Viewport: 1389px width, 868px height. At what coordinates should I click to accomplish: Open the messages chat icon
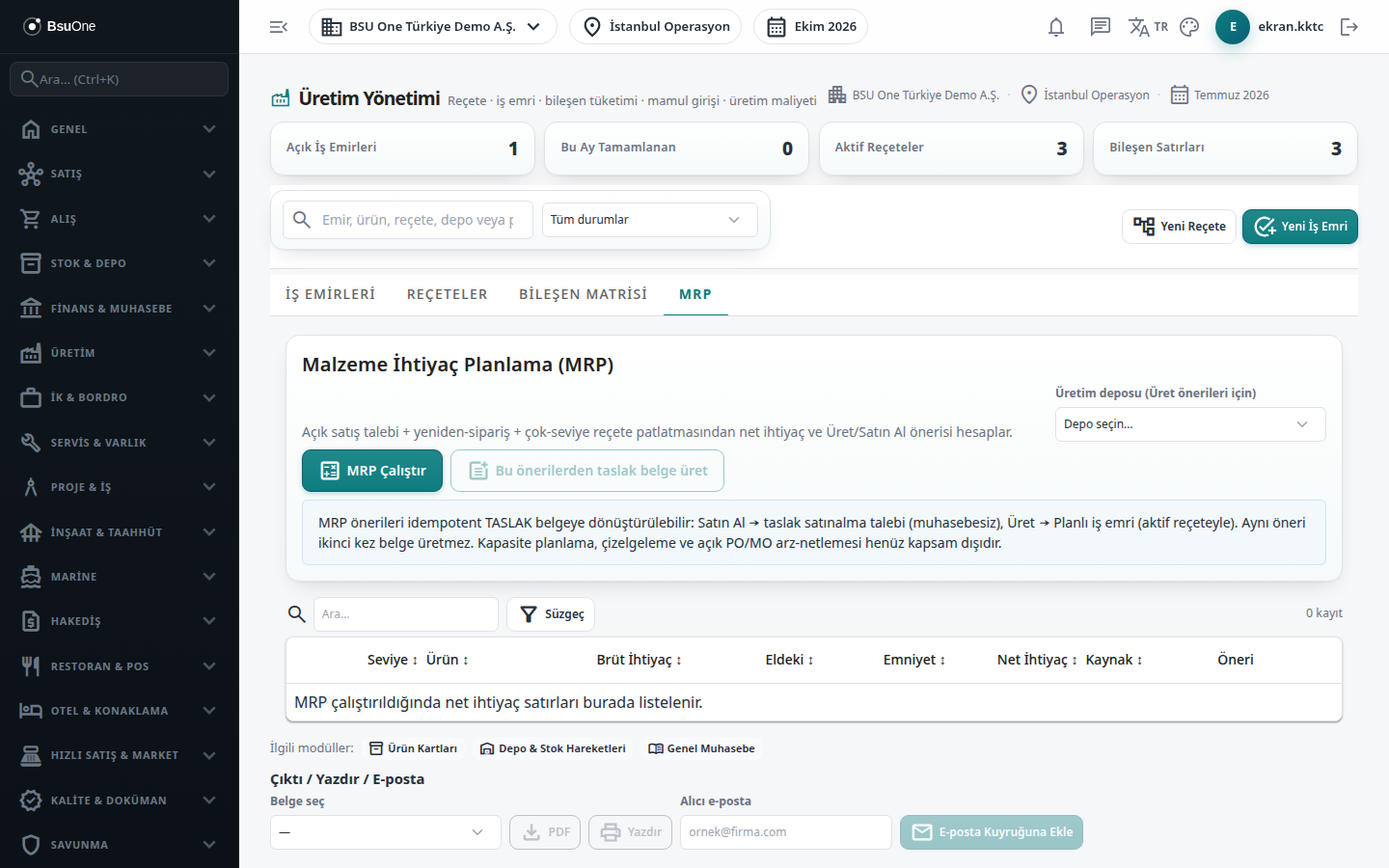click(x=1101, y=27)
